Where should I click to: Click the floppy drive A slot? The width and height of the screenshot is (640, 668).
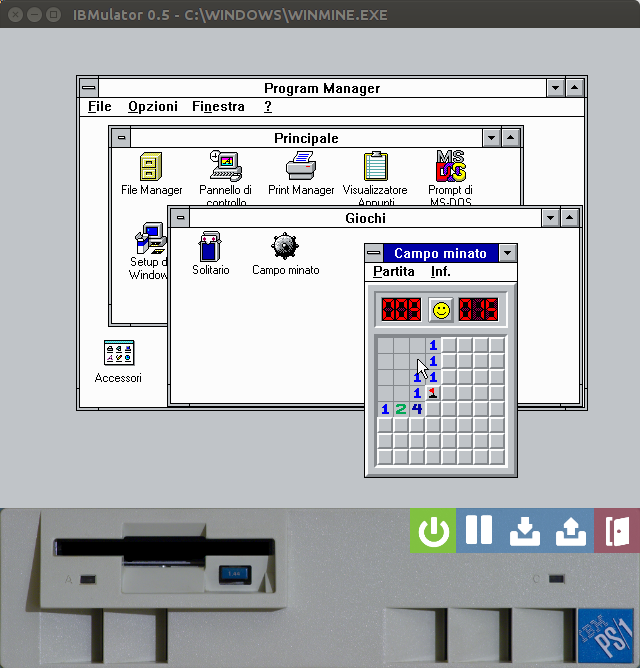[164, 547]
